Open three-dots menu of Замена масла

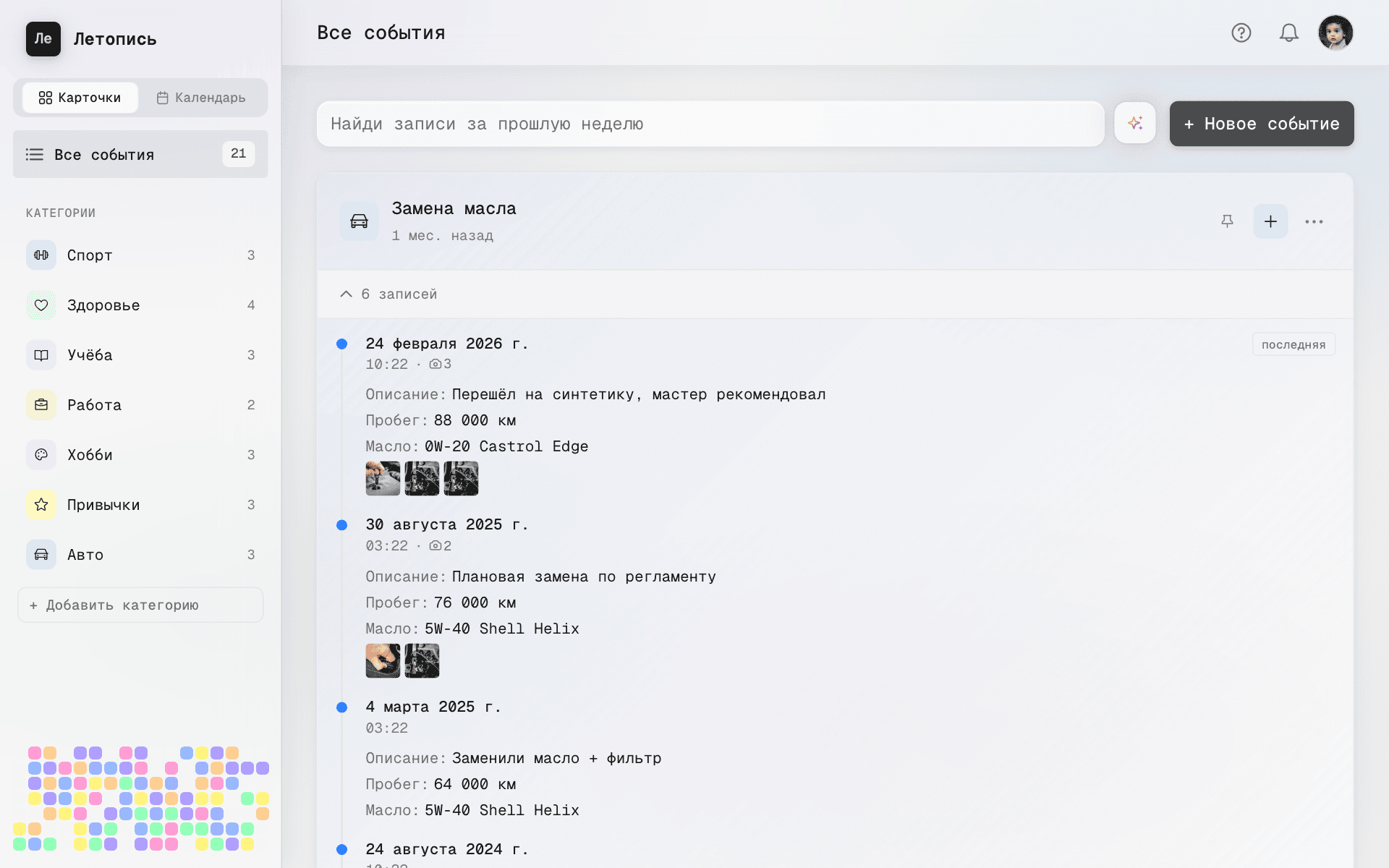click(1314, 221)
